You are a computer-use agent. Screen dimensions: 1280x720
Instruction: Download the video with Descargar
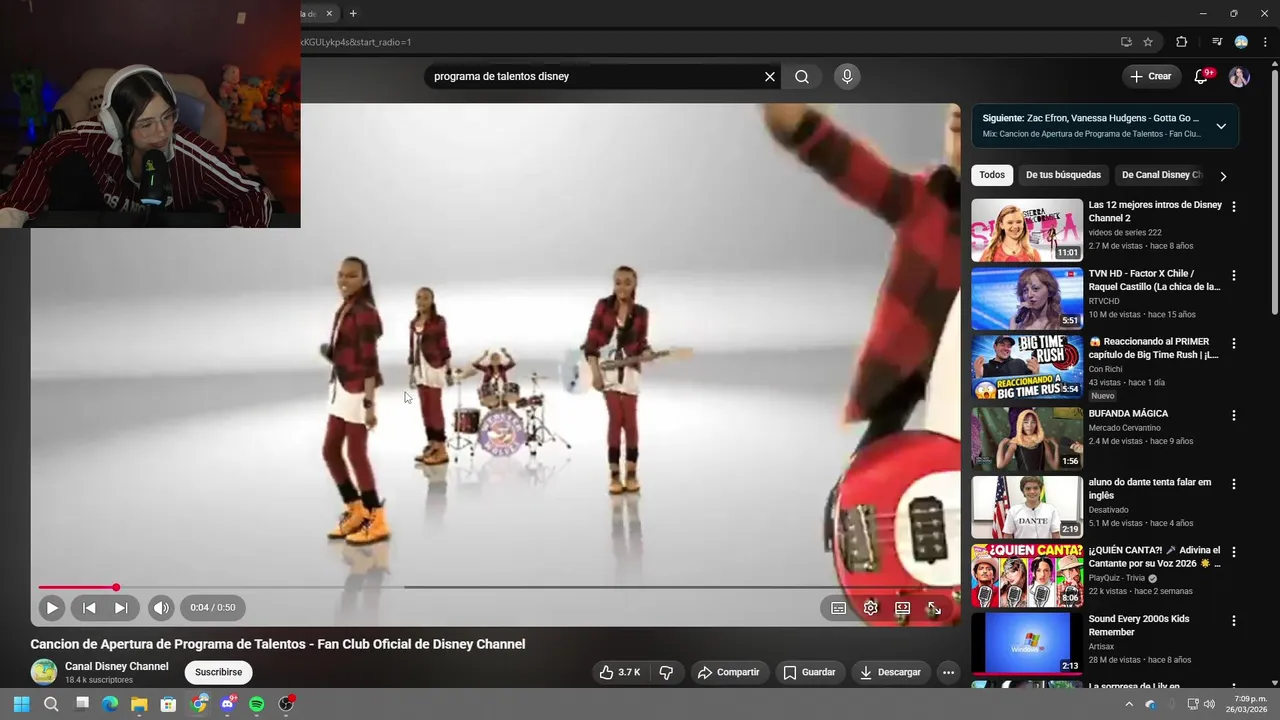(890, 672)
